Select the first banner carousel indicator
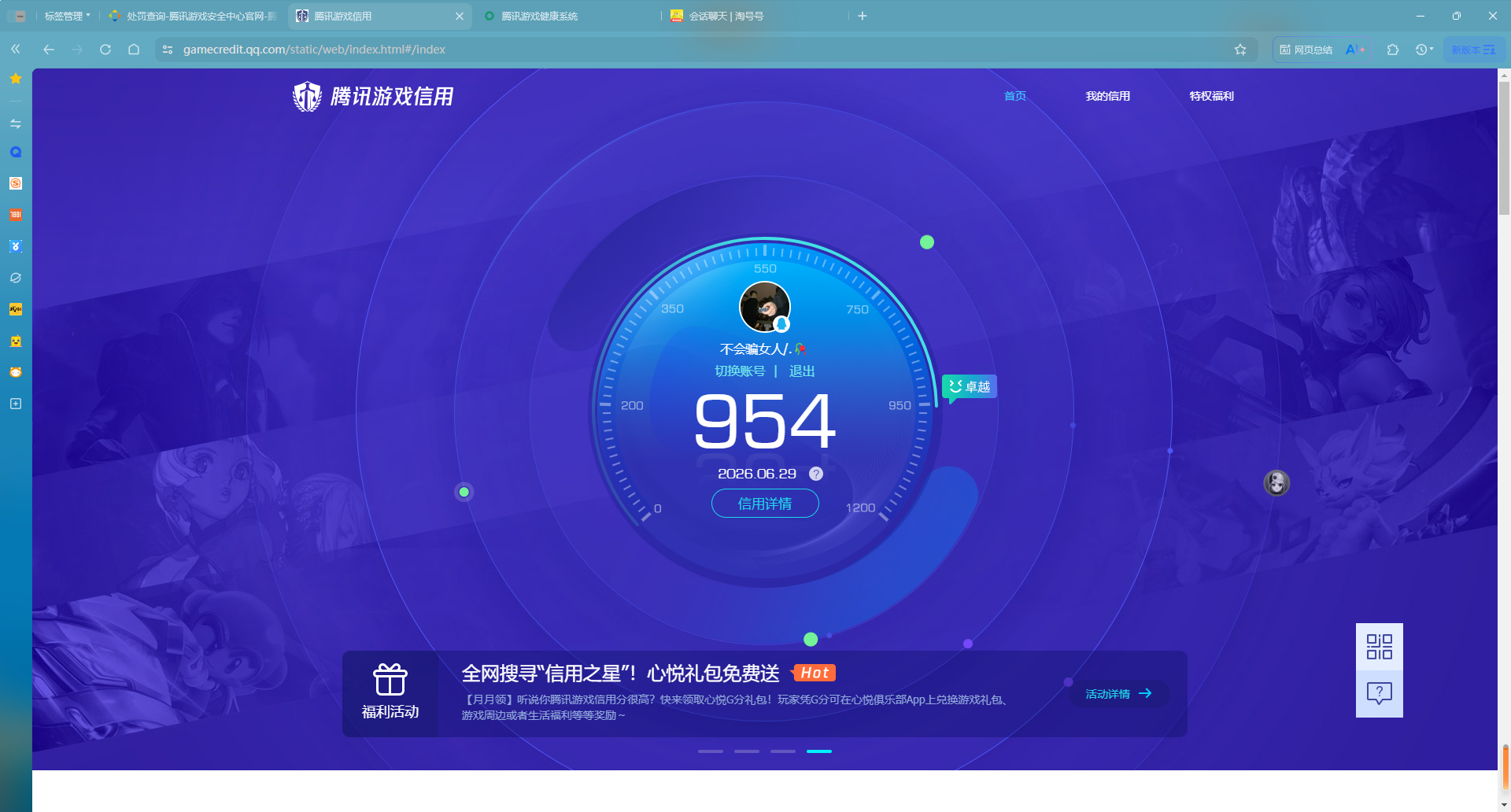Image resolution: width=1511 pixels, height=812 pixels. pyautogui.click(x=711, y=751)
